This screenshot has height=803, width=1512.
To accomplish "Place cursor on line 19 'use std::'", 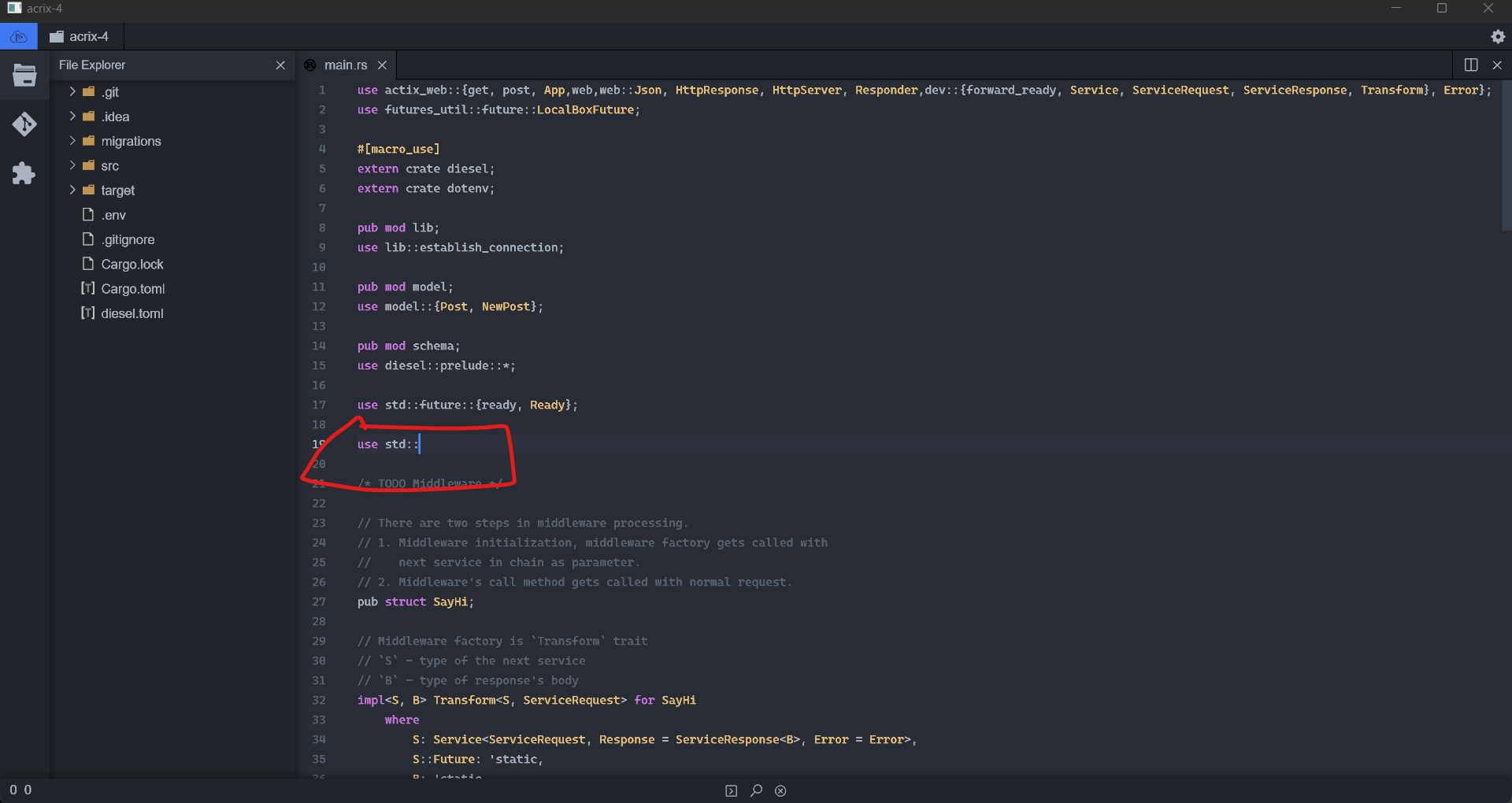I will [387, 444].
